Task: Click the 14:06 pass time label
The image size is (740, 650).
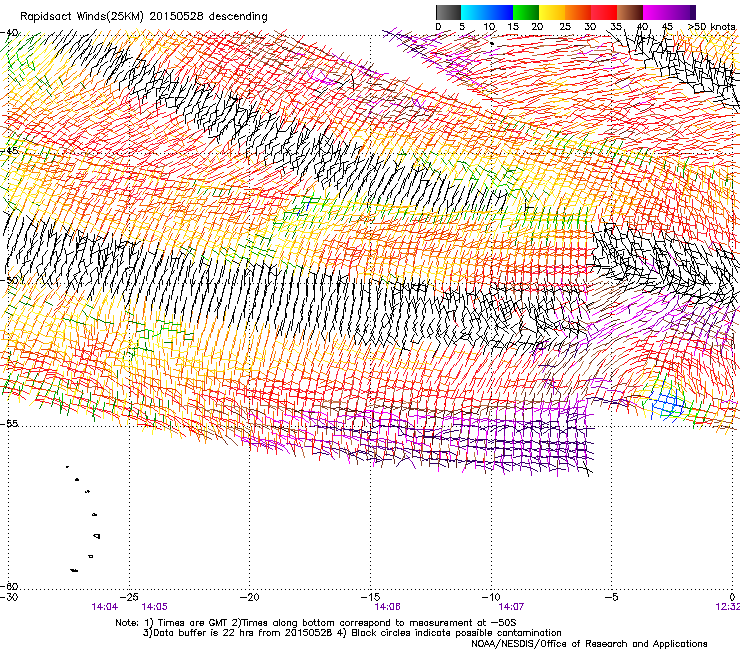Action: point(387,607)
